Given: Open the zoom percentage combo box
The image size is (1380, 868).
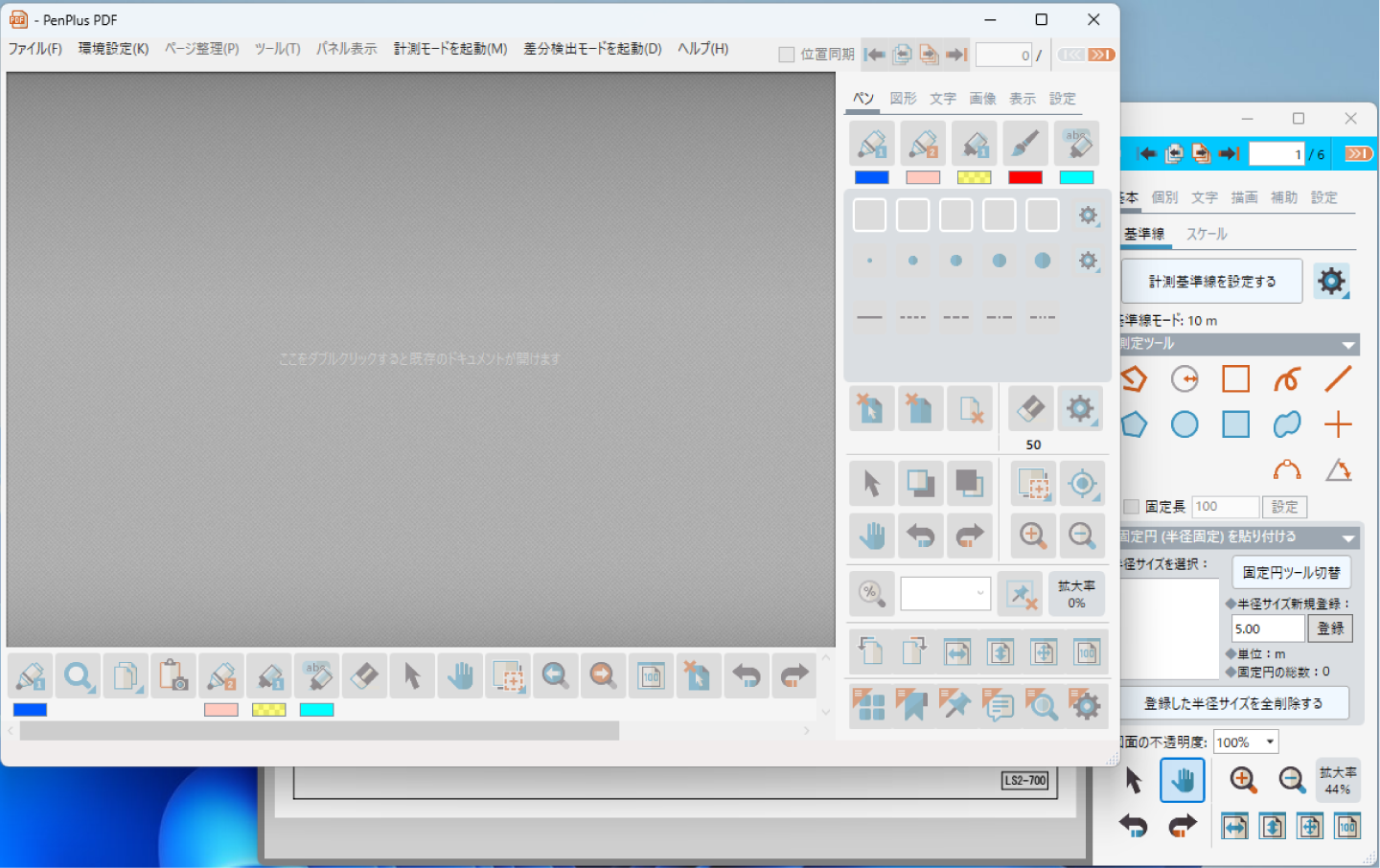Looking at the screenshot, I should pos(945,594).
